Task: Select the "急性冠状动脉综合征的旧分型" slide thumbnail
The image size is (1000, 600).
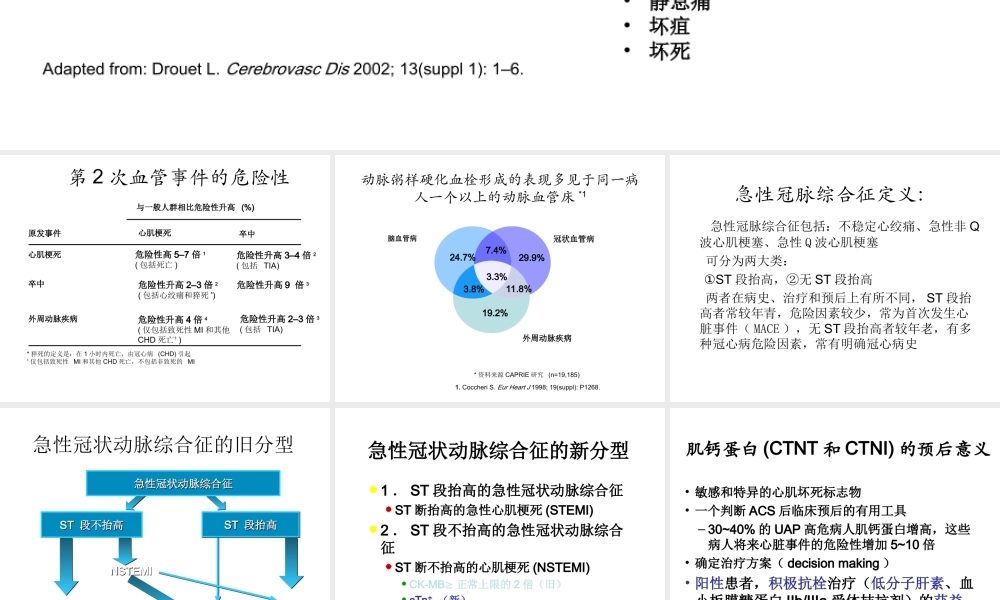Action: coord(165,500)
